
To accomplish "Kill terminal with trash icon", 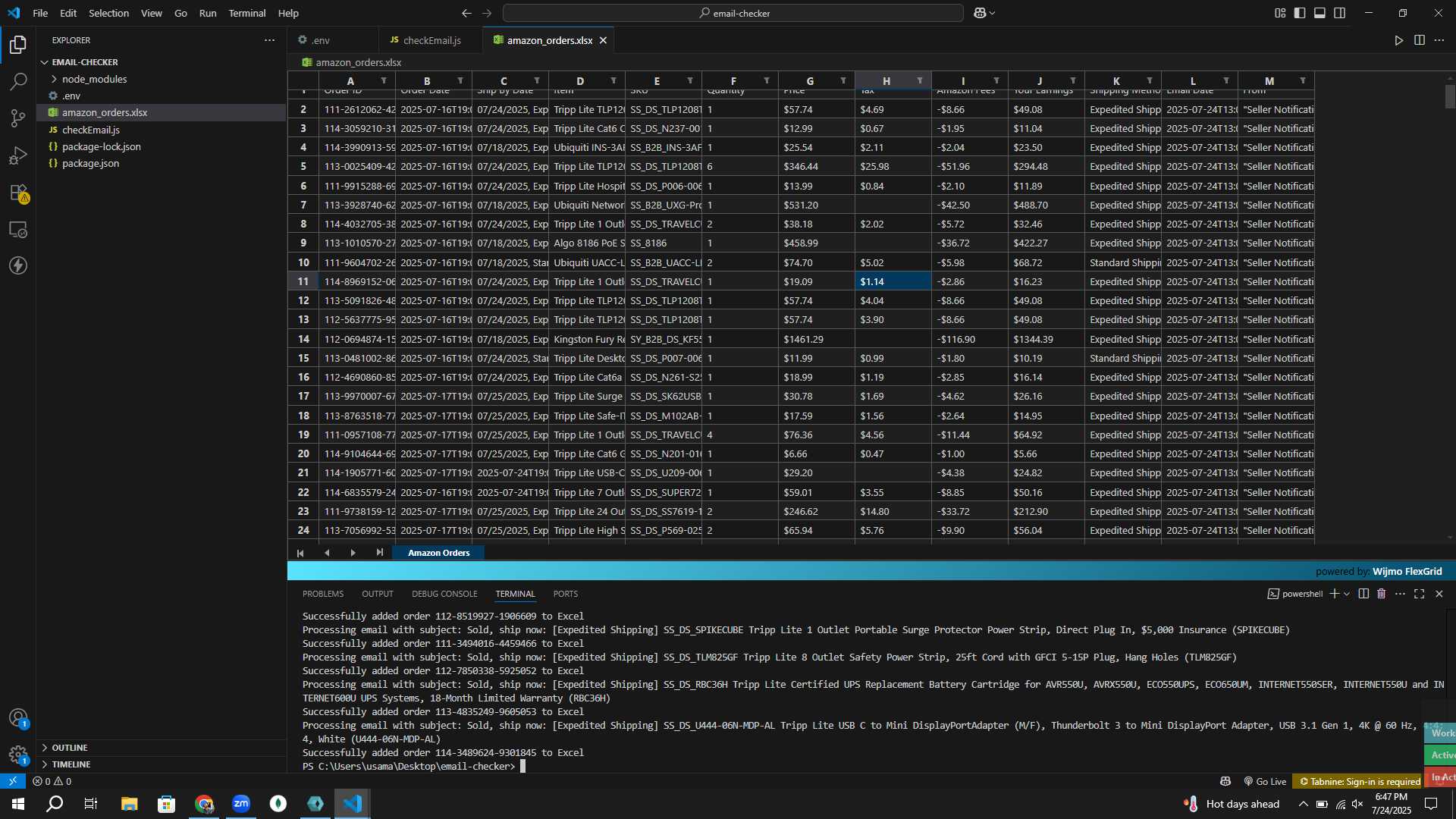I will coord(1382,594).
